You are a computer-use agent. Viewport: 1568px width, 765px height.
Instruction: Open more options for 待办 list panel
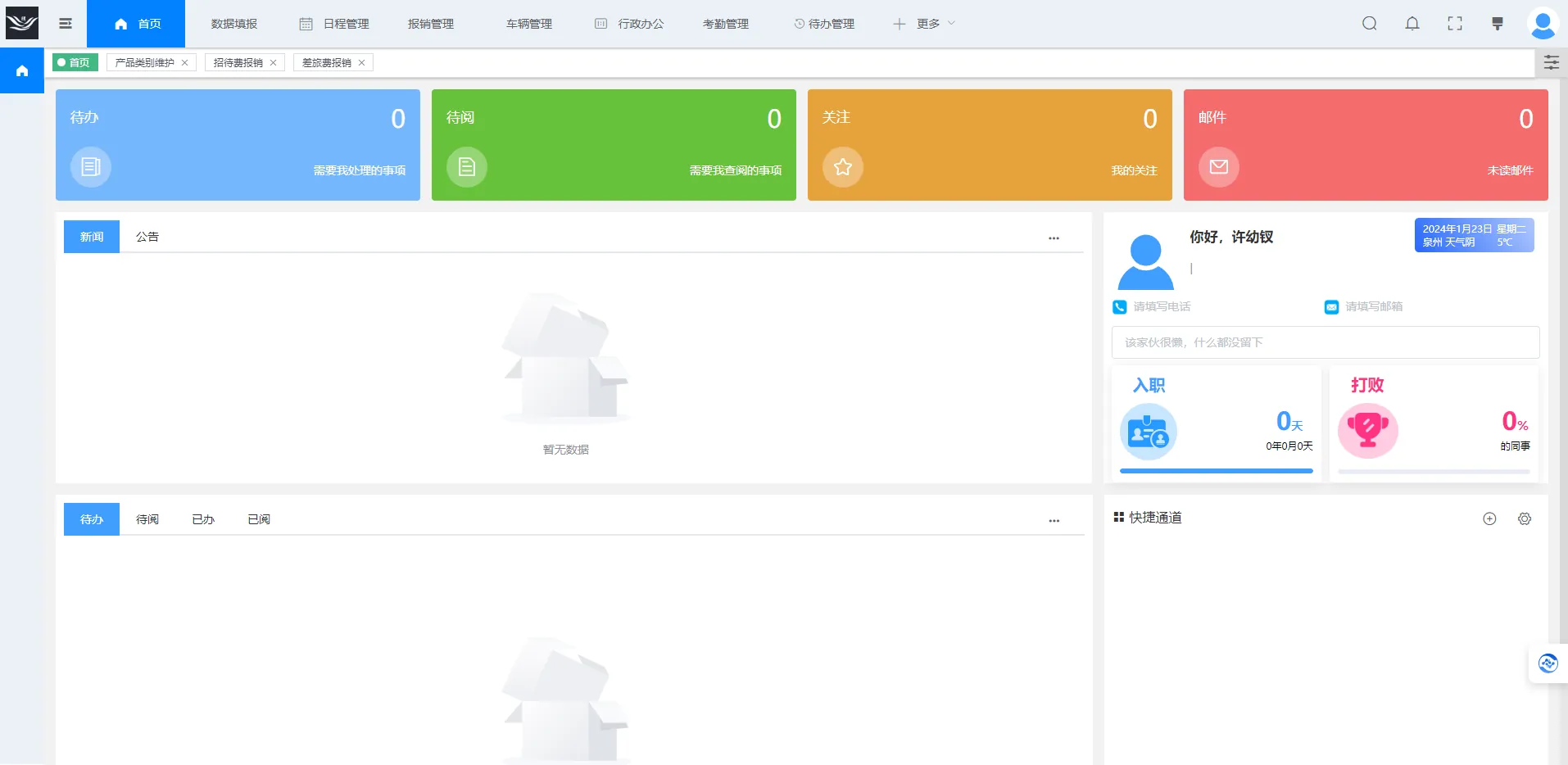[1054, 521]
